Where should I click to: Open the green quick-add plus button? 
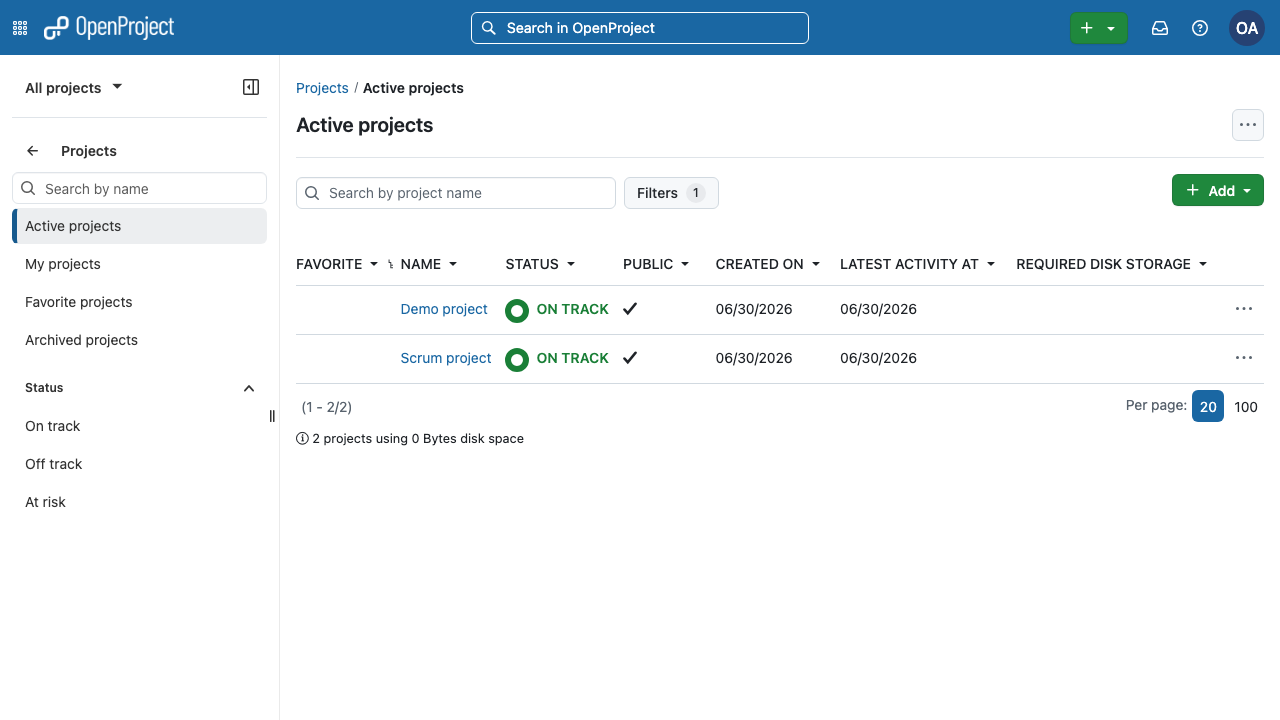click(1098, 28)
